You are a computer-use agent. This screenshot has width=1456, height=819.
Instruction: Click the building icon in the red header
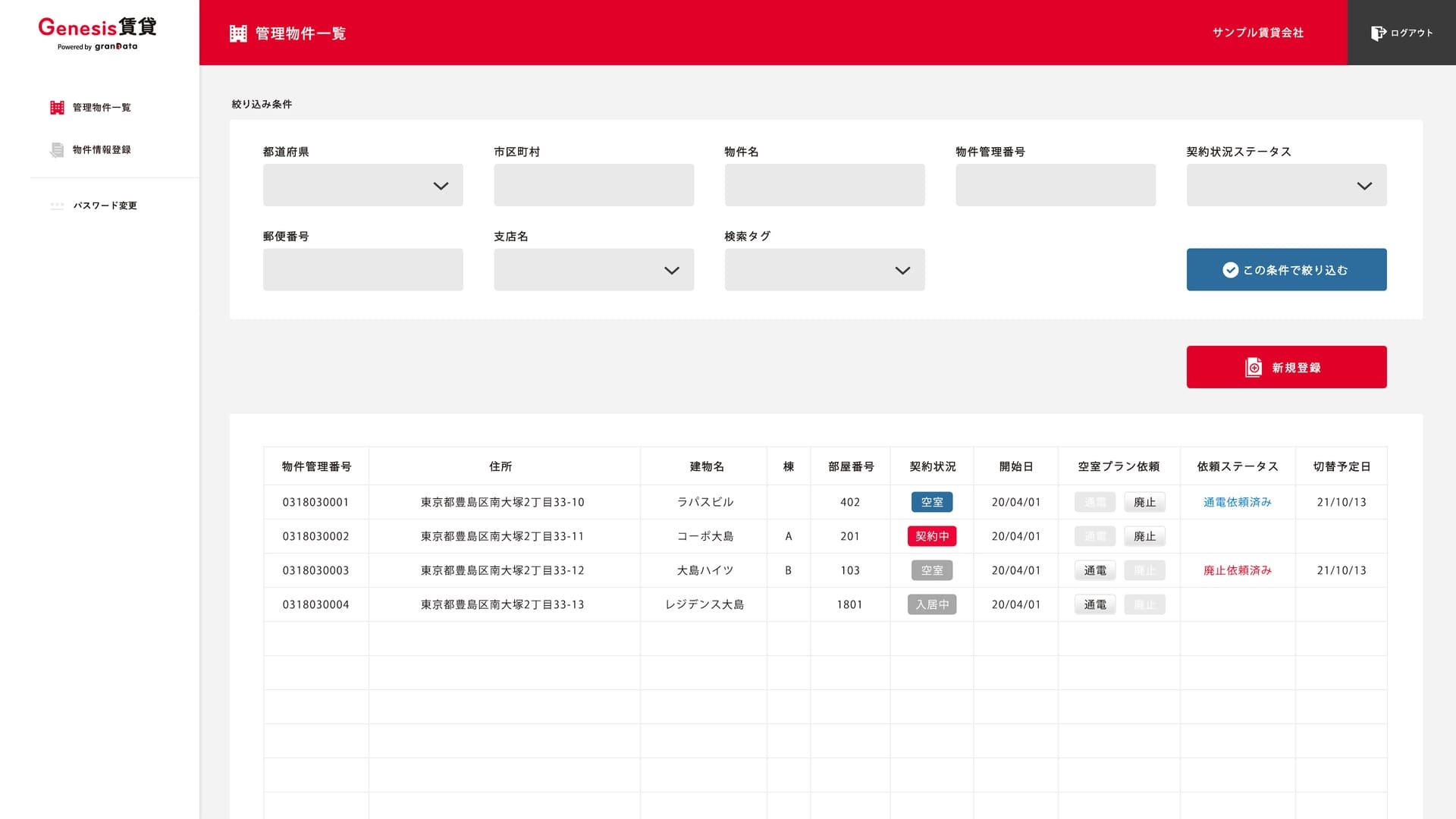[238, 33]
